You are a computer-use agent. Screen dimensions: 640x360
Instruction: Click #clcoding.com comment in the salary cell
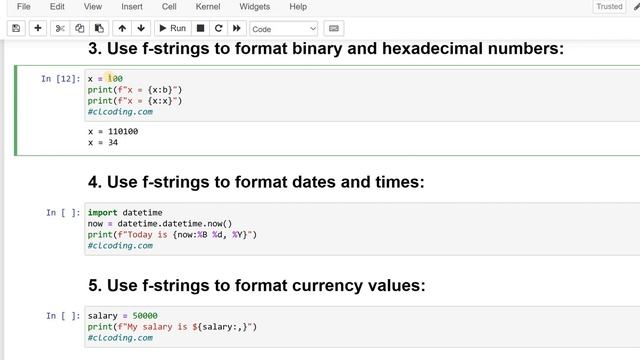(x=120, y=338)
